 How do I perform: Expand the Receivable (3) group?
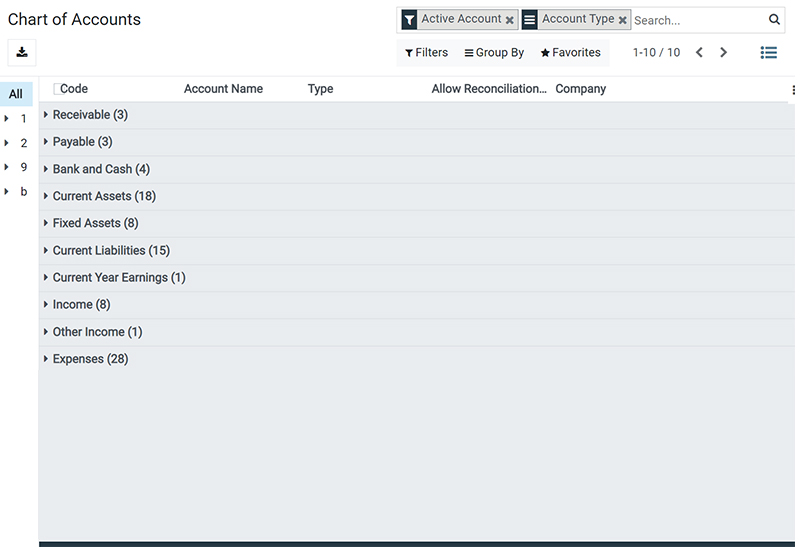pos(89,115)
